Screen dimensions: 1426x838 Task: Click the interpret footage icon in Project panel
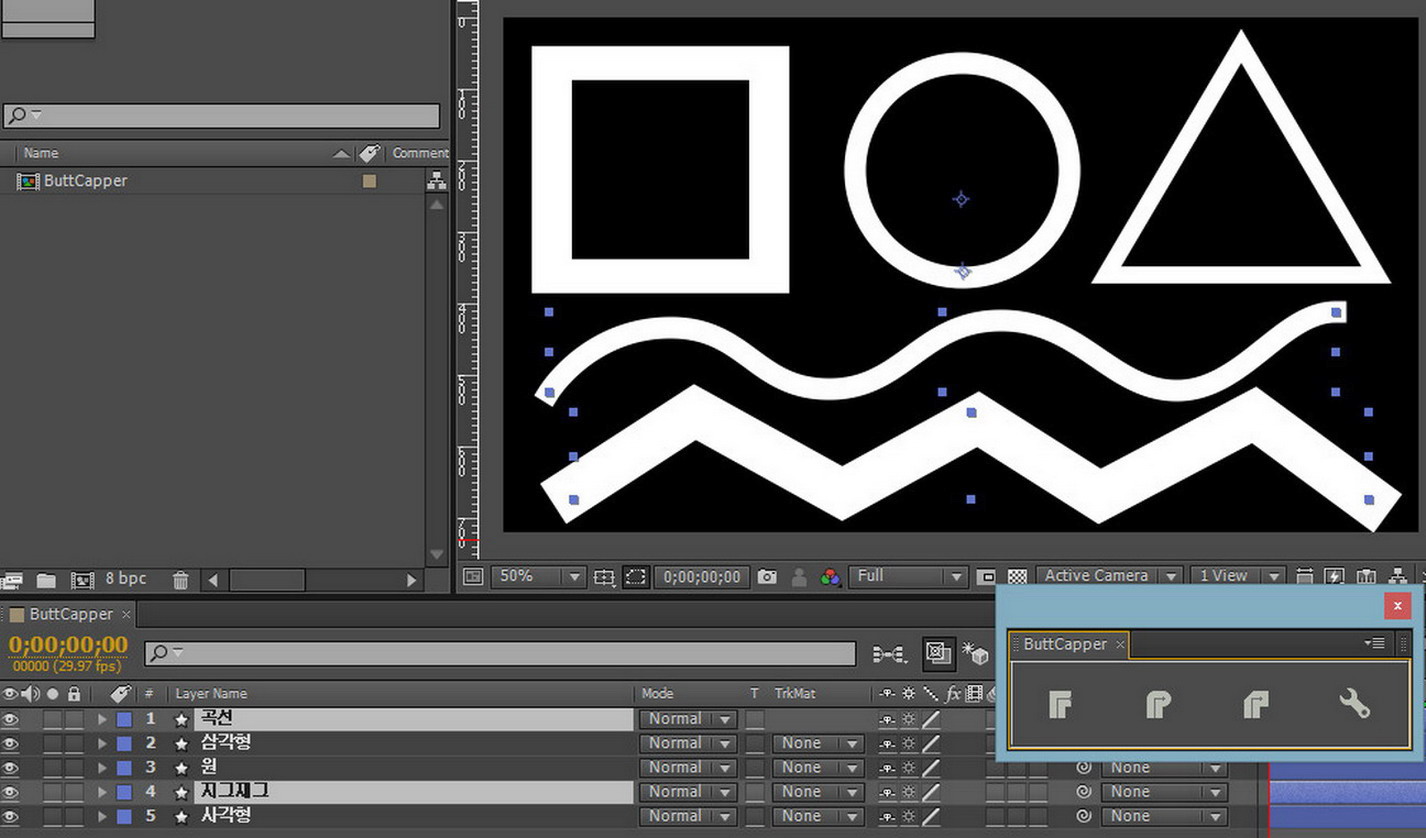12,579
